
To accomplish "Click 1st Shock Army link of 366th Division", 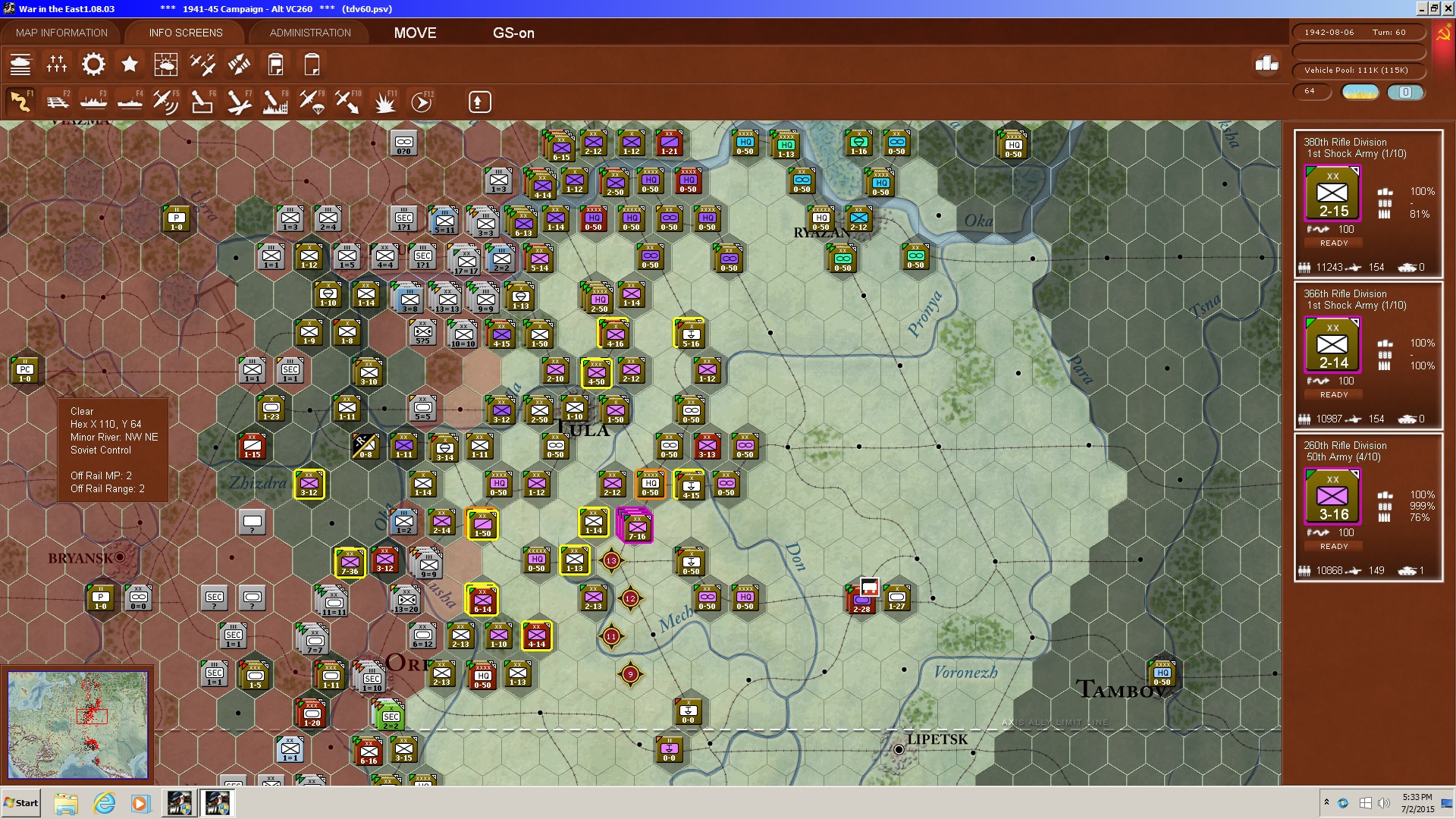I will tap(1356, 306).
